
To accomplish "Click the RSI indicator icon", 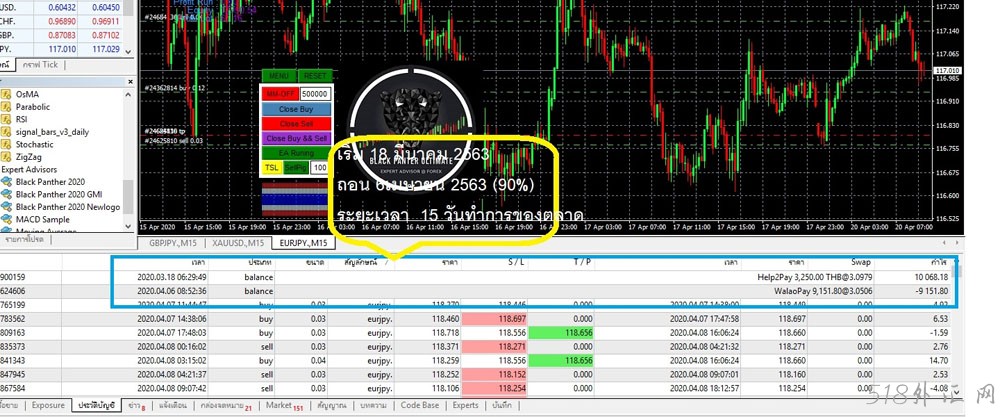I will coord(6,119).
